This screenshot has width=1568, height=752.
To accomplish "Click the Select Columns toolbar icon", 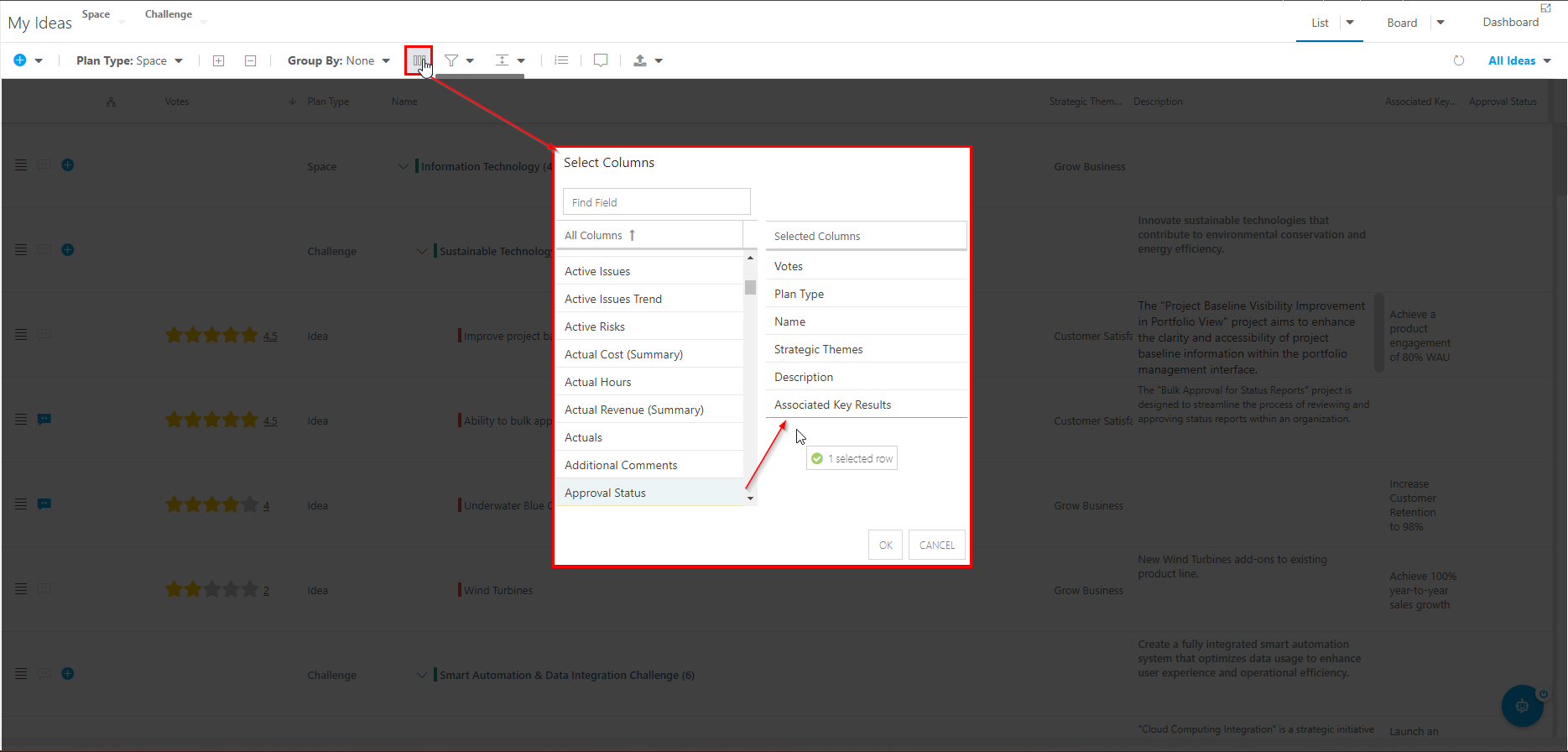I will [x=419, y=60].
